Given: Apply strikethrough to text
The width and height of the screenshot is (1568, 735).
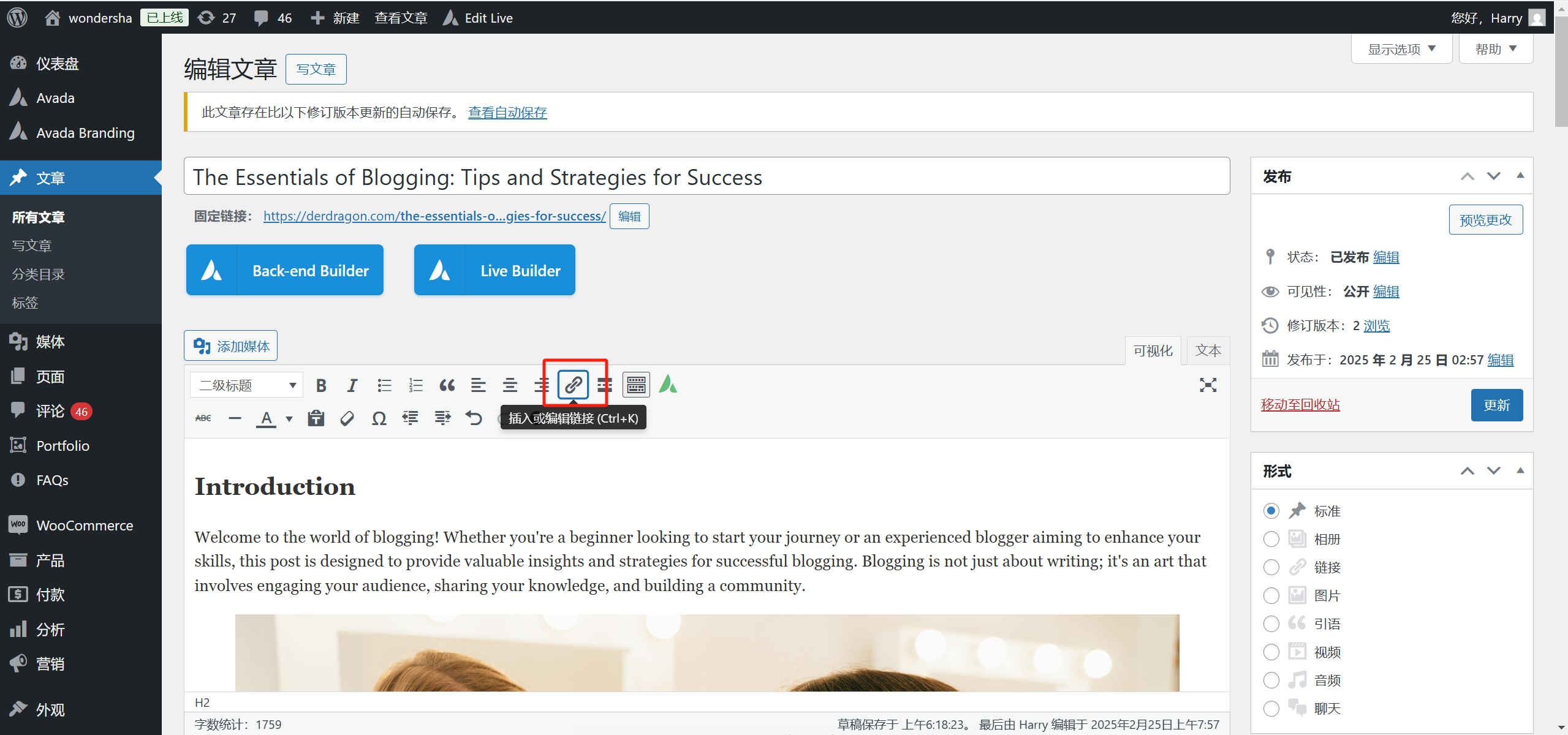Looking at the screenshot, I should [202, 418].
